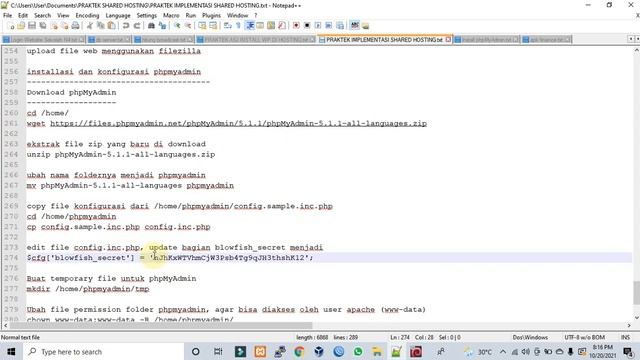Close the PRAKTEK IMPLEMENTASI SHARED HOSTING tab
This screenshot has width=640, height=360.
click(x=448, y=40)
